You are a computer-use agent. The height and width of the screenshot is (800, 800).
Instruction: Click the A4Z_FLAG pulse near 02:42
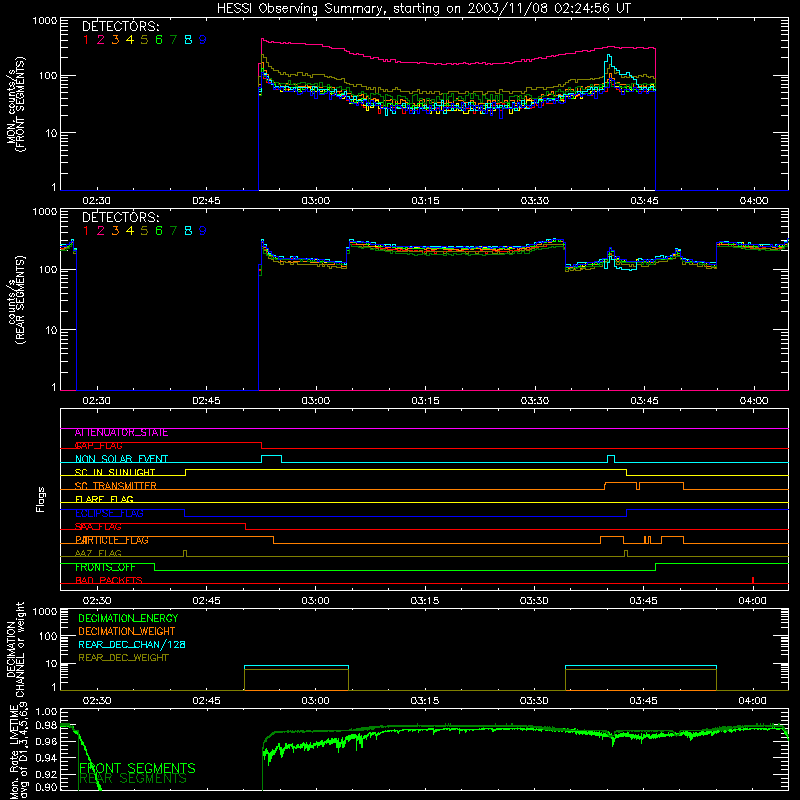click(x=185, y=554)
